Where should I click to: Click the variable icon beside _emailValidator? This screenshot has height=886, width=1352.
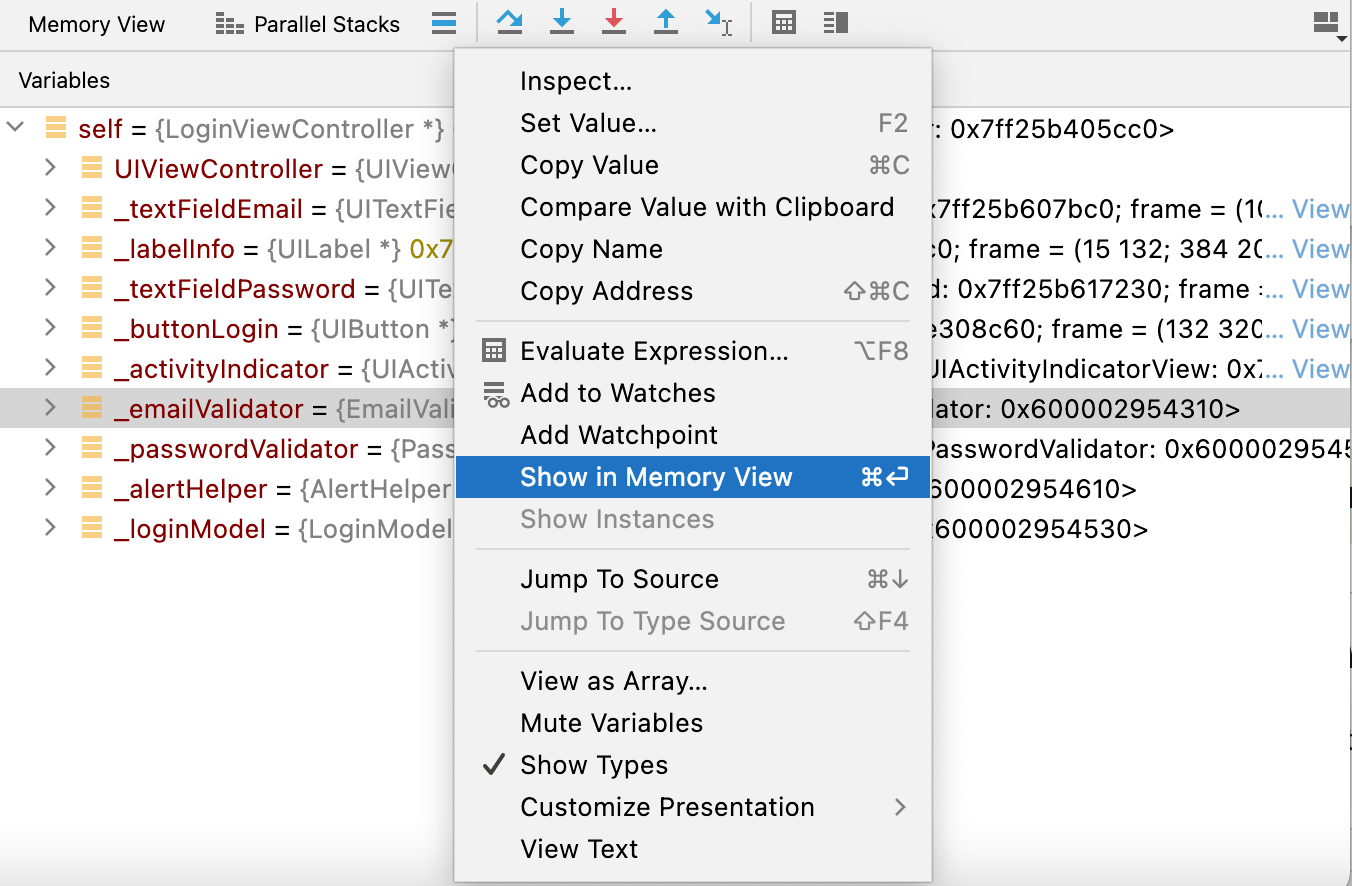(92, 409)
